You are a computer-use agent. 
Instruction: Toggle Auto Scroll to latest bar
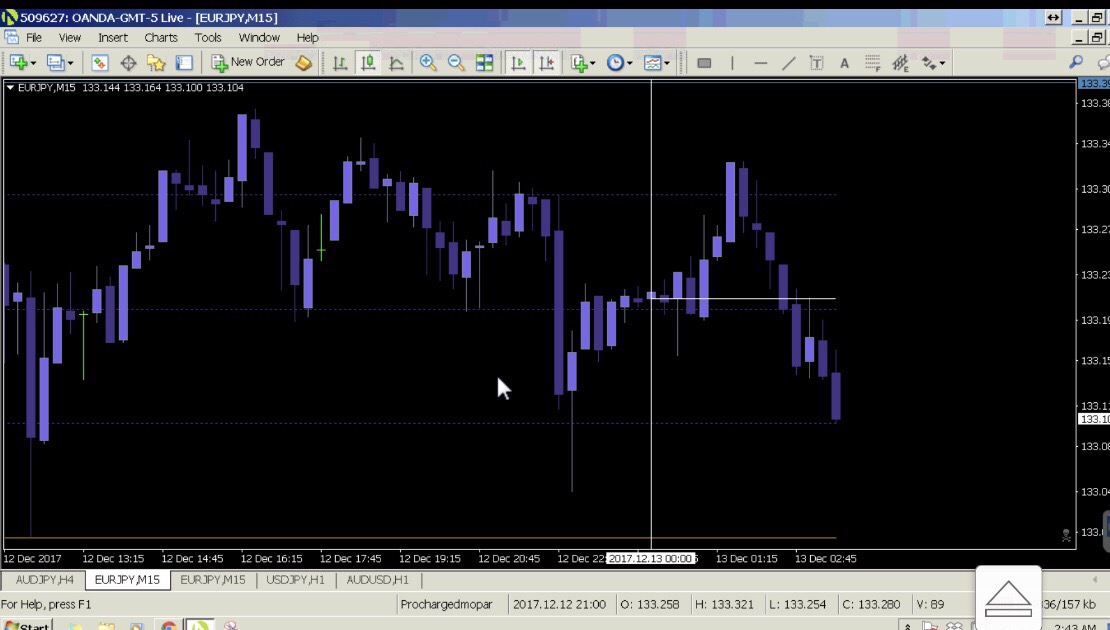(518, 63)
